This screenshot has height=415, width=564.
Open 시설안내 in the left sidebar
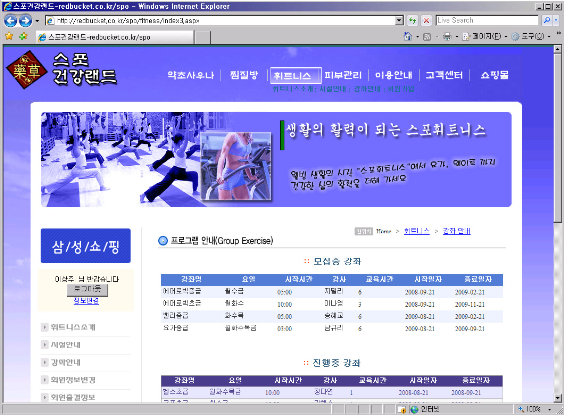point(65,345)
